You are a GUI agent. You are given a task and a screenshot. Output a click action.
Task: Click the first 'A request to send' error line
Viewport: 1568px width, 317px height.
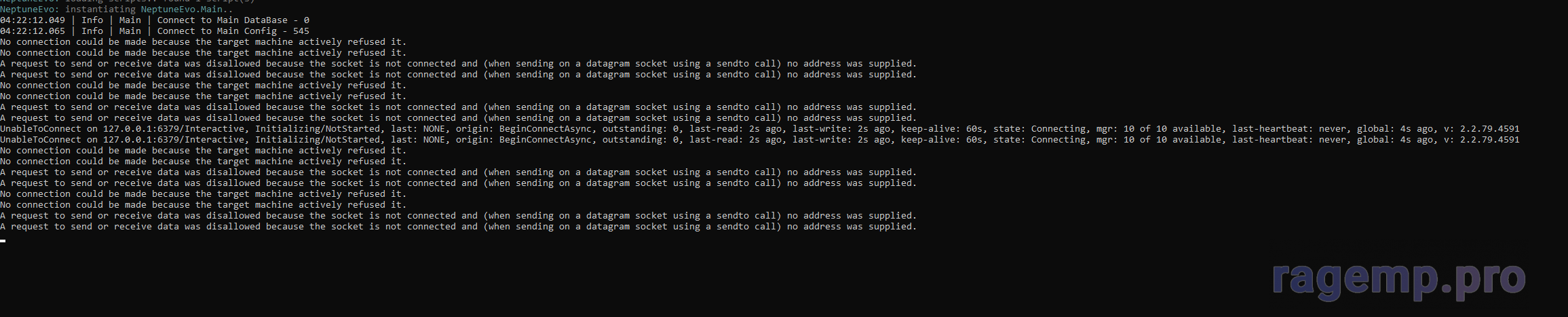pyautogui.click(x=458, y=64)
